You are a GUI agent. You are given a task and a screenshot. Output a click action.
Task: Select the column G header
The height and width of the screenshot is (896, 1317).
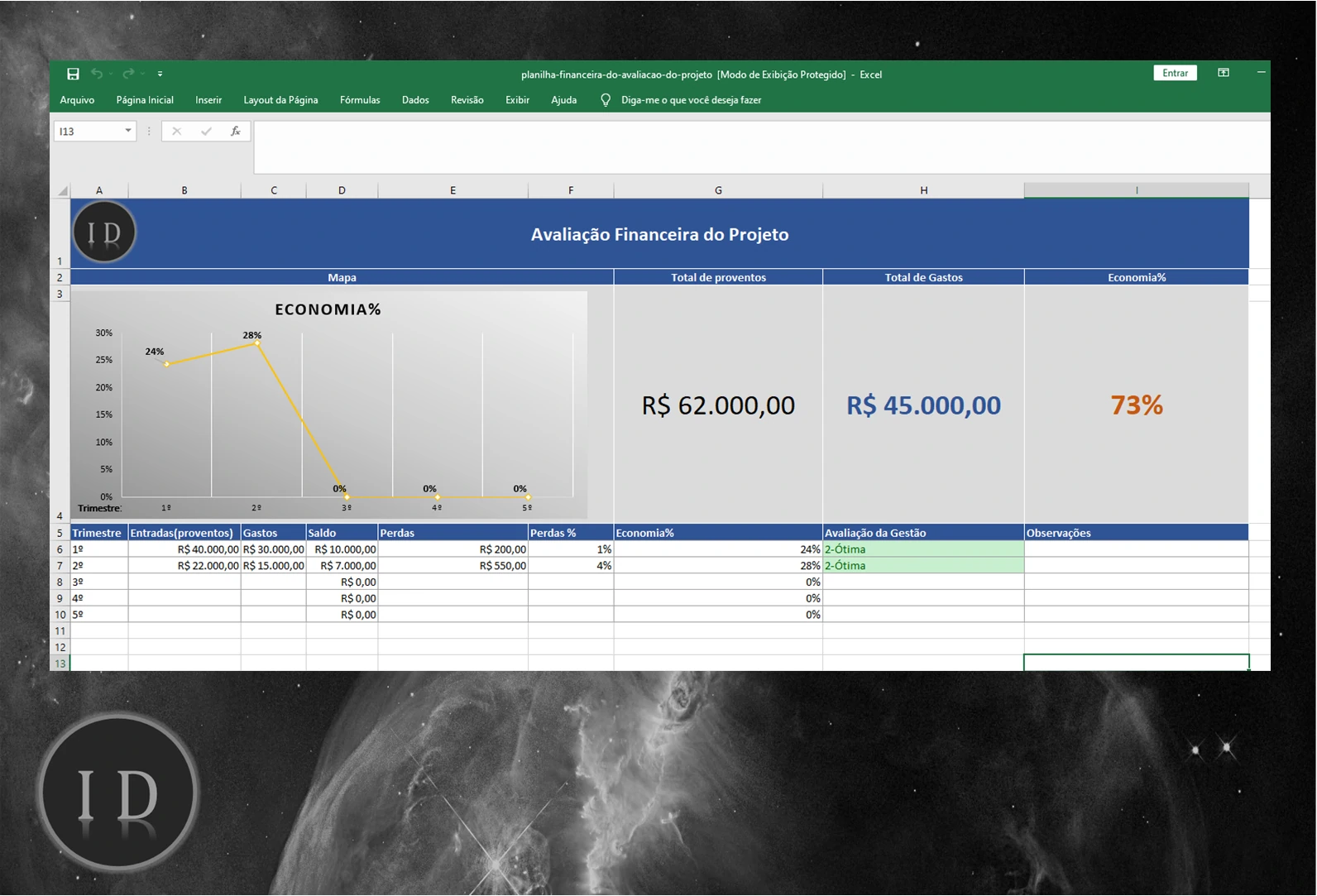pyautogui.click(x=718, y=190)
